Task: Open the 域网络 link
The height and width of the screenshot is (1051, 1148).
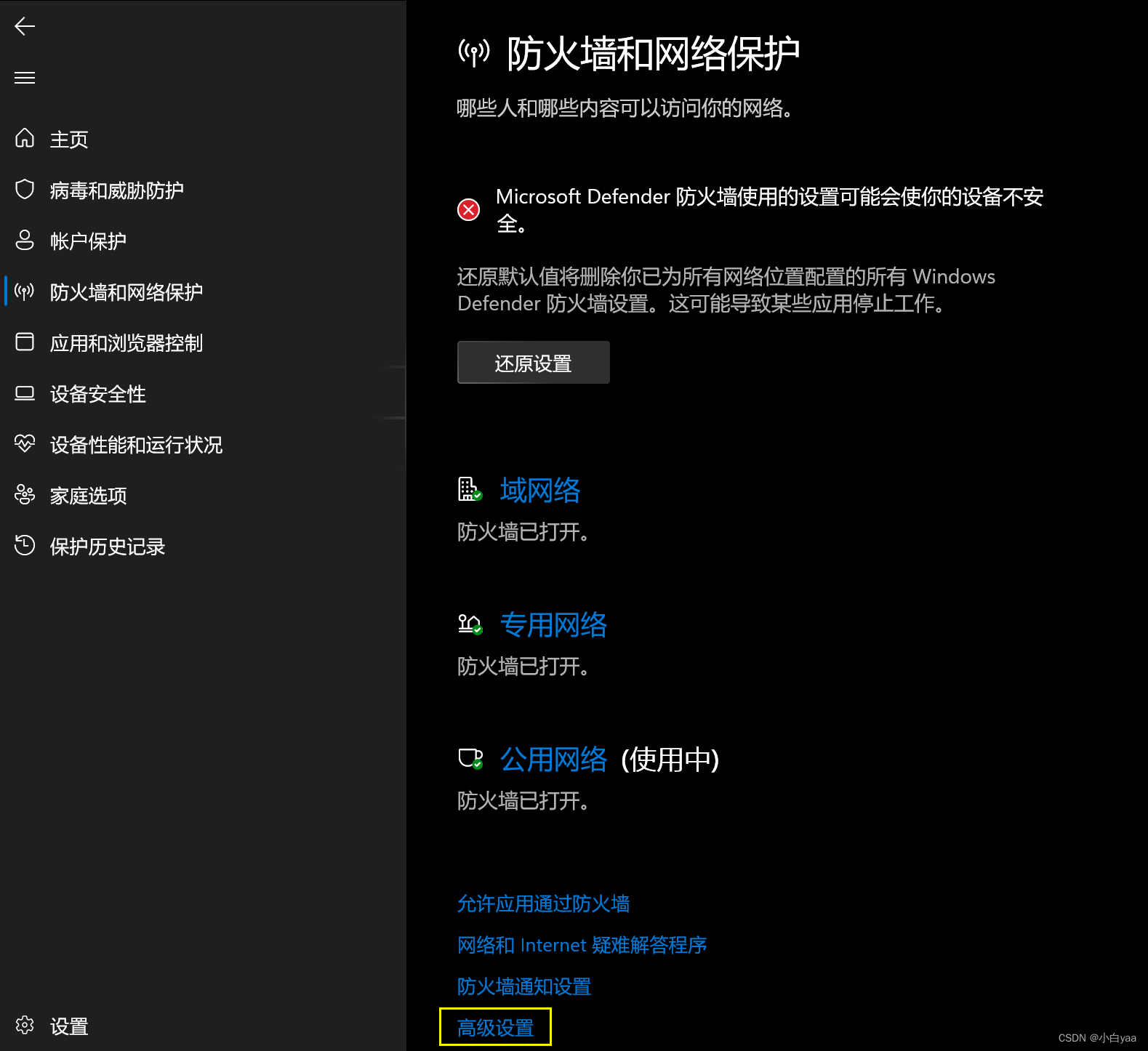Action: tap(540, 491)
